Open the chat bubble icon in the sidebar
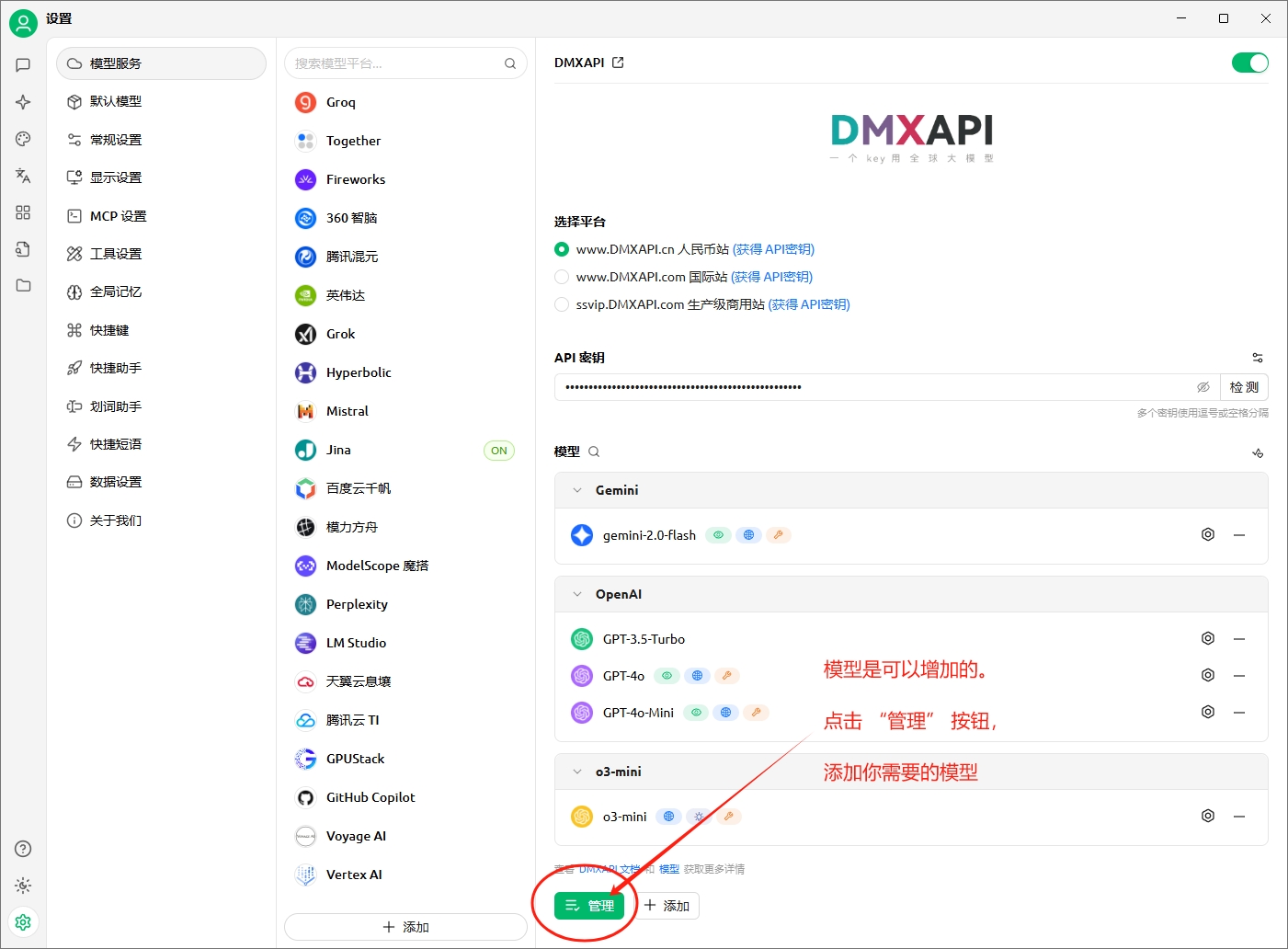Screen dimensions: 1288x949 (x=23, y=64)
